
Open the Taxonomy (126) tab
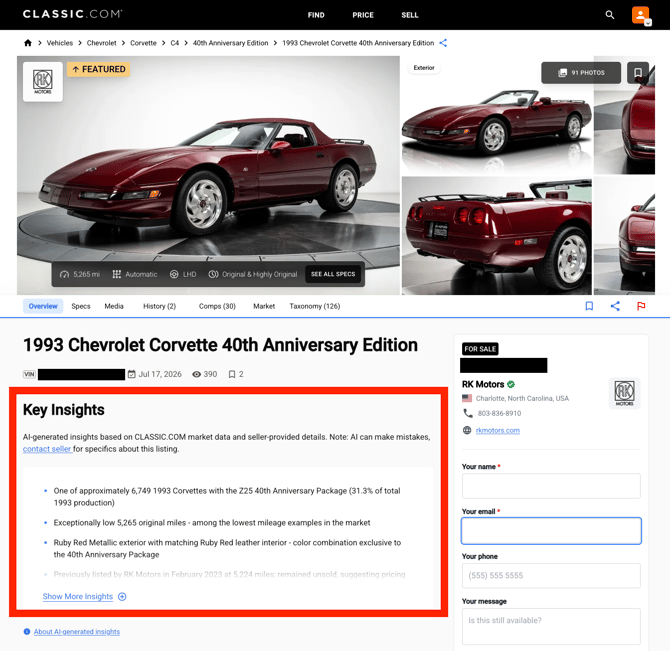pyautogui.click(x=315, y=306)
